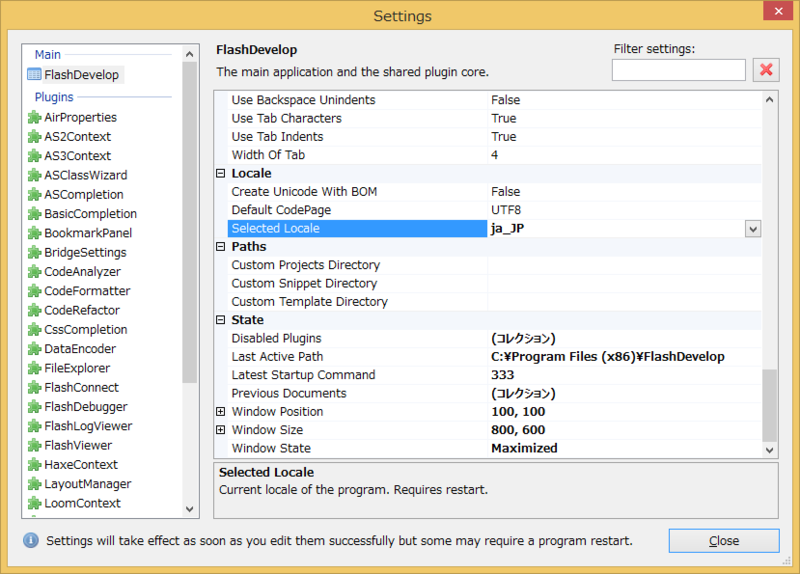Image resolution: width=800 pixels, height=574 pixels.
Task: Click the FlashConnect plugin icon
Action: 34,388
